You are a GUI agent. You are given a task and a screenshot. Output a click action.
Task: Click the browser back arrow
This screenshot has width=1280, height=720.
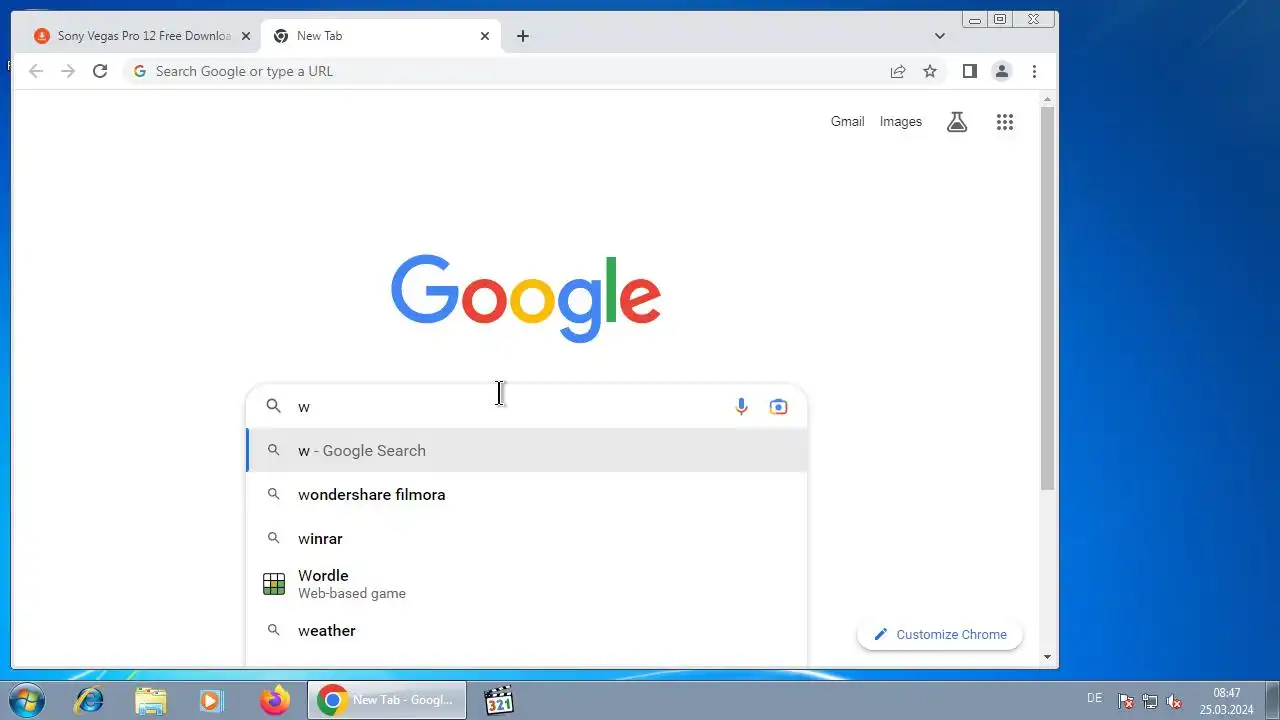click(x=36, y=71)
